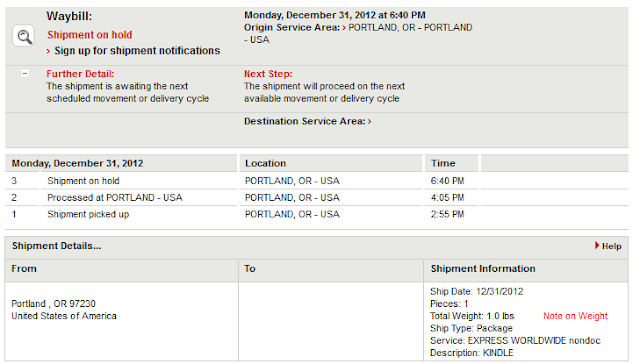The image size is (640, 364).
Task: Click the Origin Service Area red arrow
Action: (344, 28)
